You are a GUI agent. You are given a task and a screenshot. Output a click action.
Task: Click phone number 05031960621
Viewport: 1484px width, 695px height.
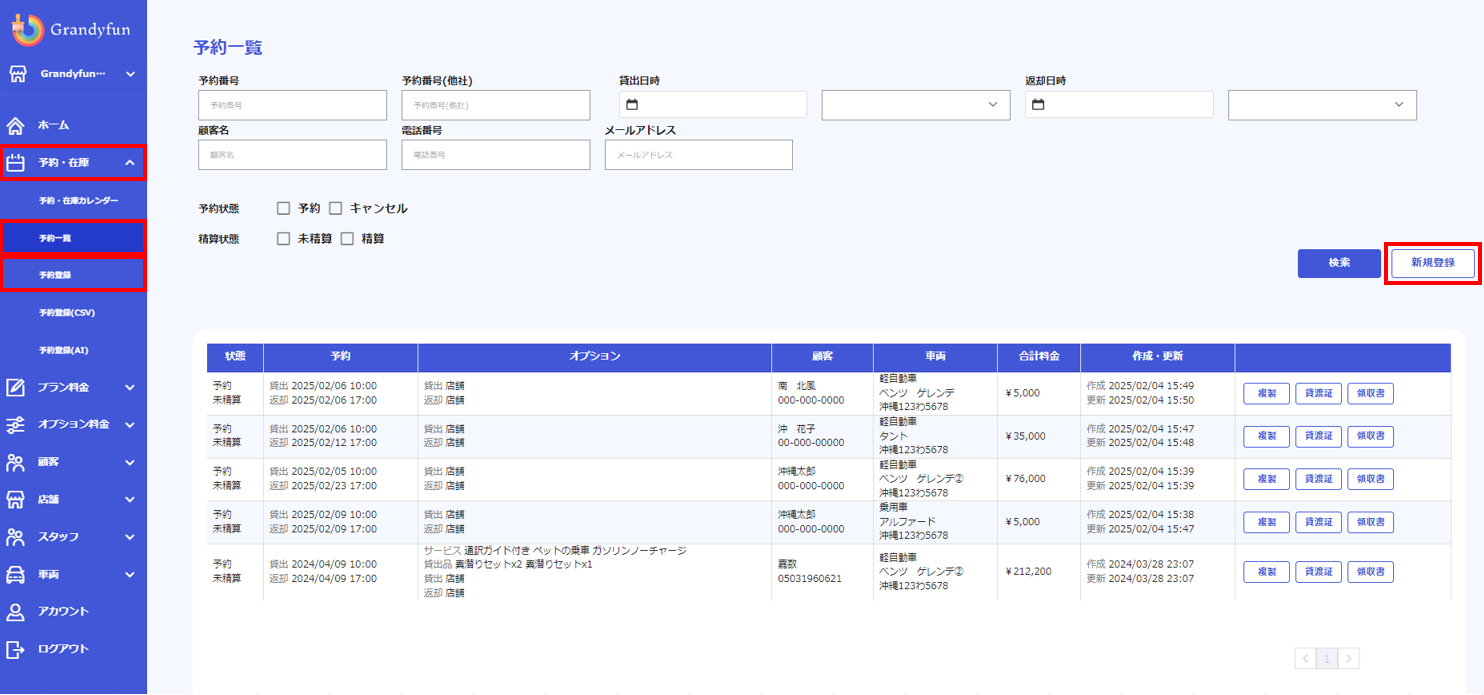click(x=810, y=579)
